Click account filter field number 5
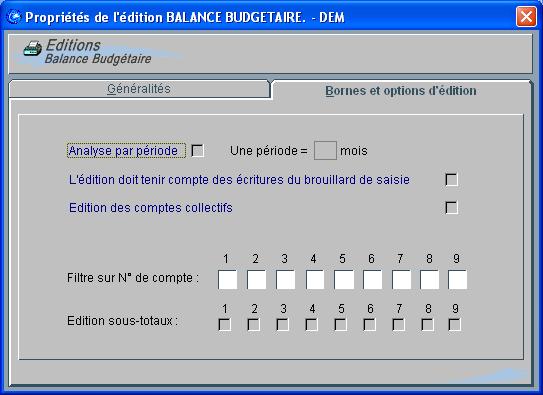Viewport: 543px width, 395px height. [344, 280]
